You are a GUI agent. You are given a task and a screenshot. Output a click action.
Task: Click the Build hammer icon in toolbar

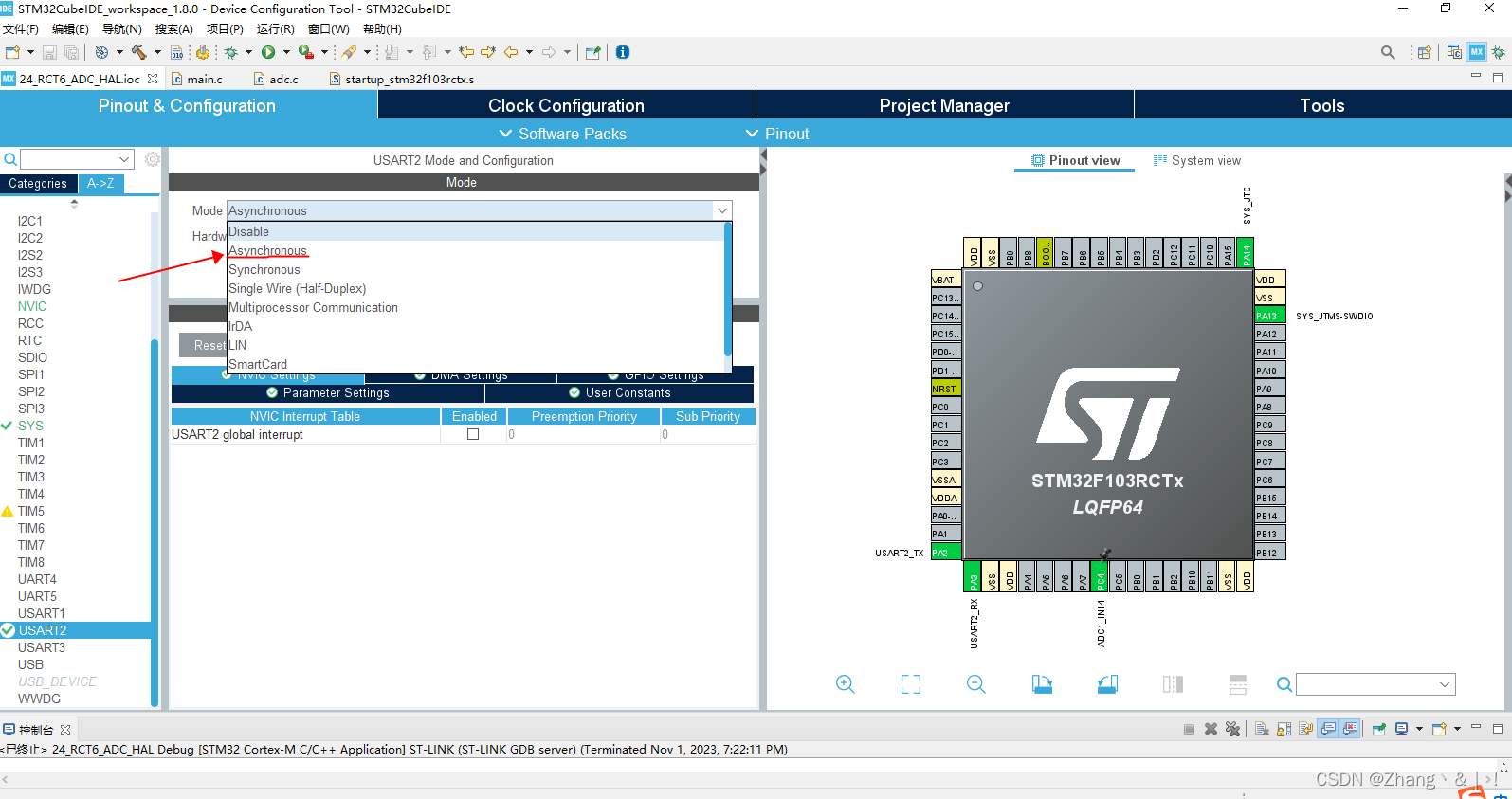tap(139, 52)
